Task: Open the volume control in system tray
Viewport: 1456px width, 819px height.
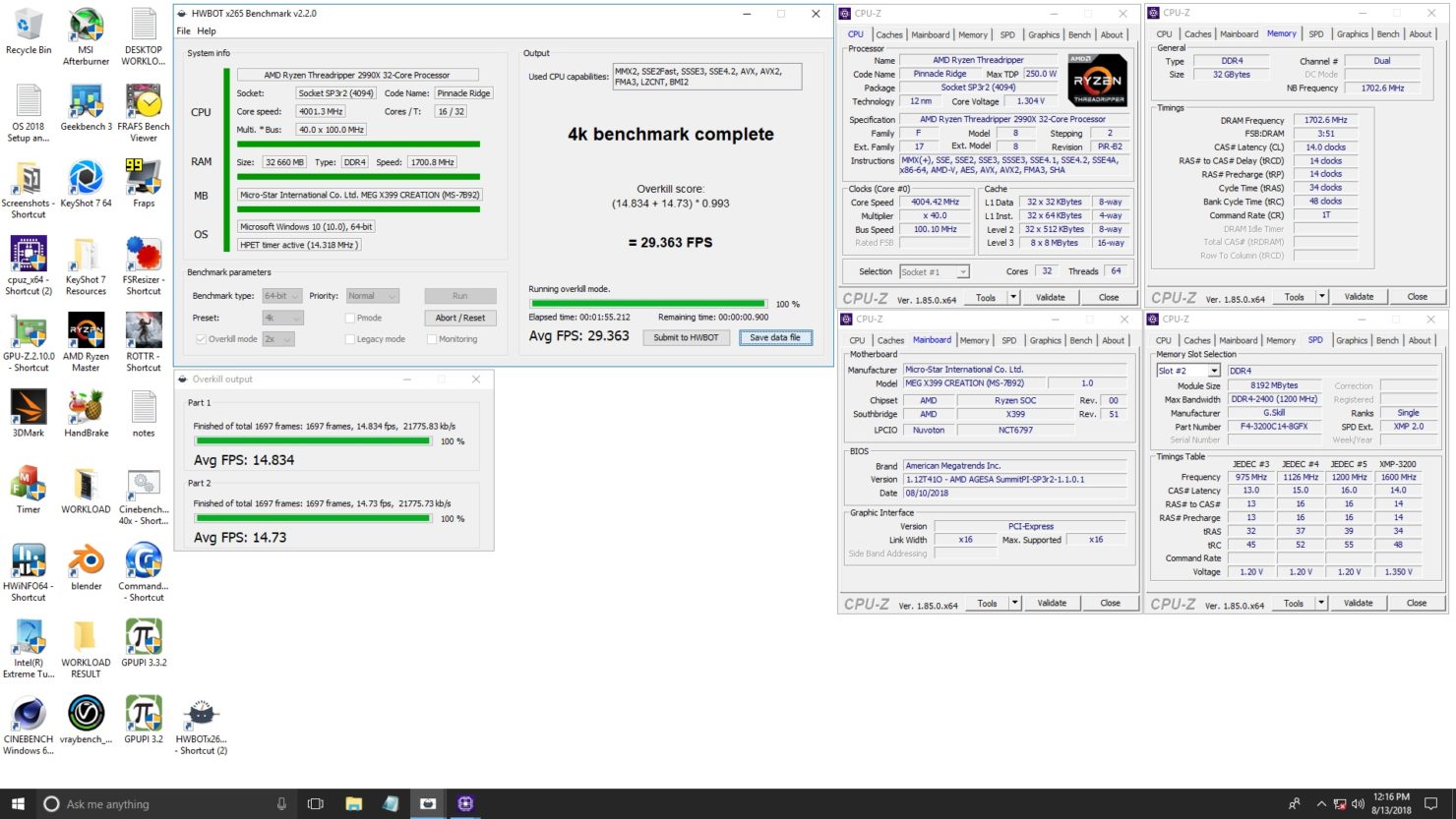Action: [x=1359, y=803]
